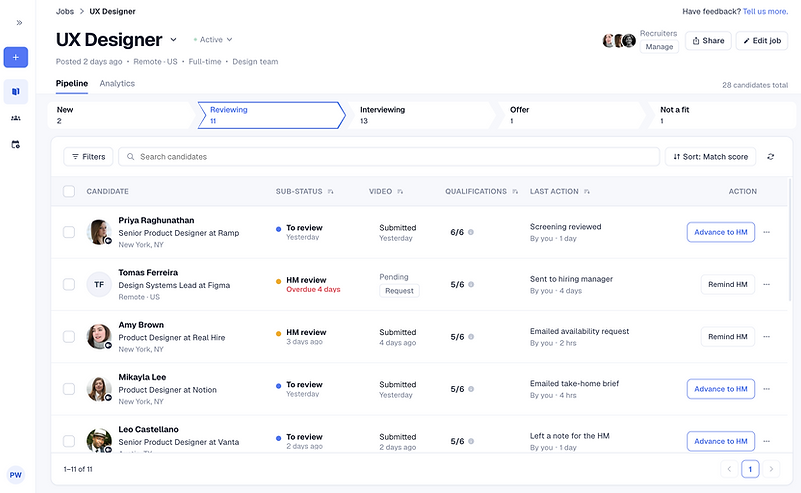Click Remind HM for Amy Brown
Image resolution: width=801 pixels, height=493 pixels.
tap(727, 337)
